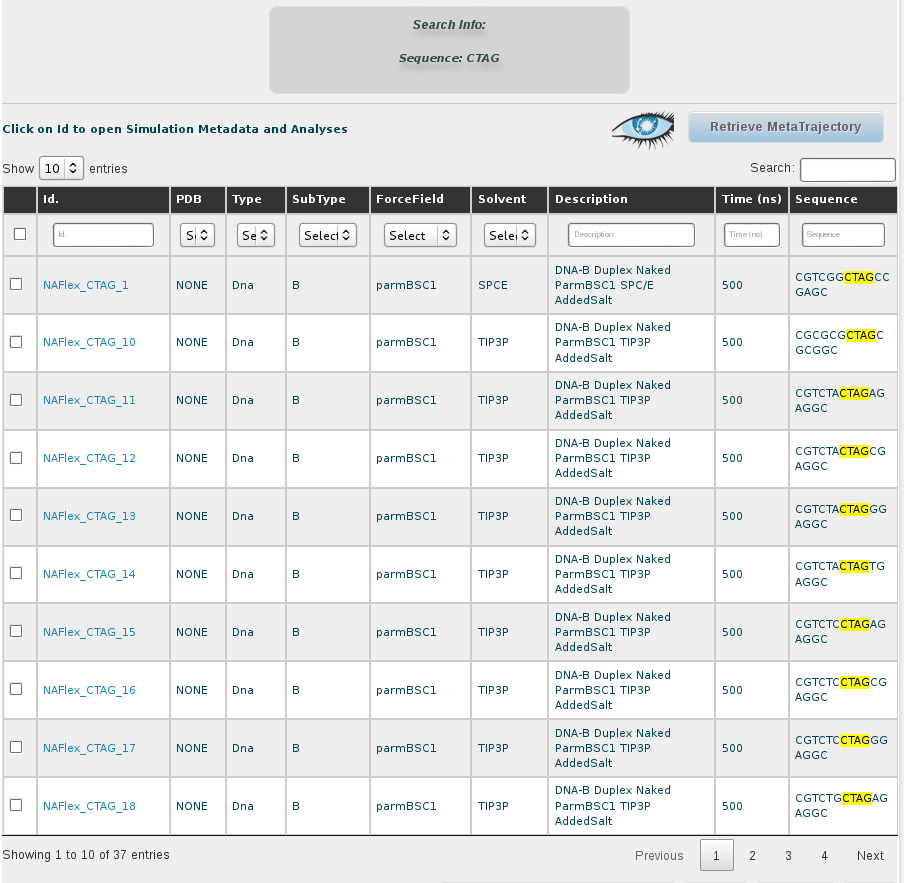The image size is (904, 883).
Task: Open the Show entries count dropdown
Action: pos(61,169)
